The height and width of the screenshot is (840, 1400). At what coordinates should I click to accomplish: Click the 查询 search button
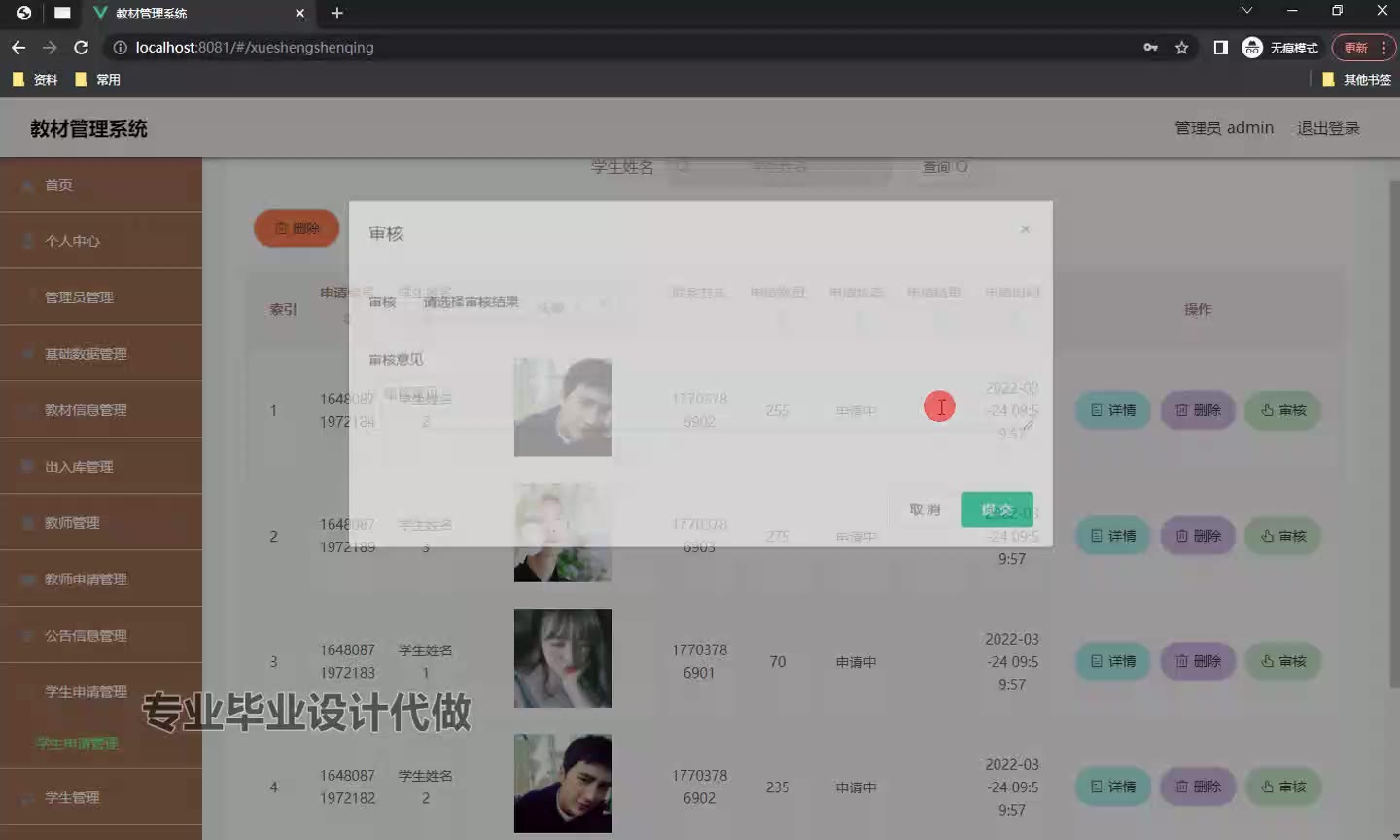tap(945, 167)
